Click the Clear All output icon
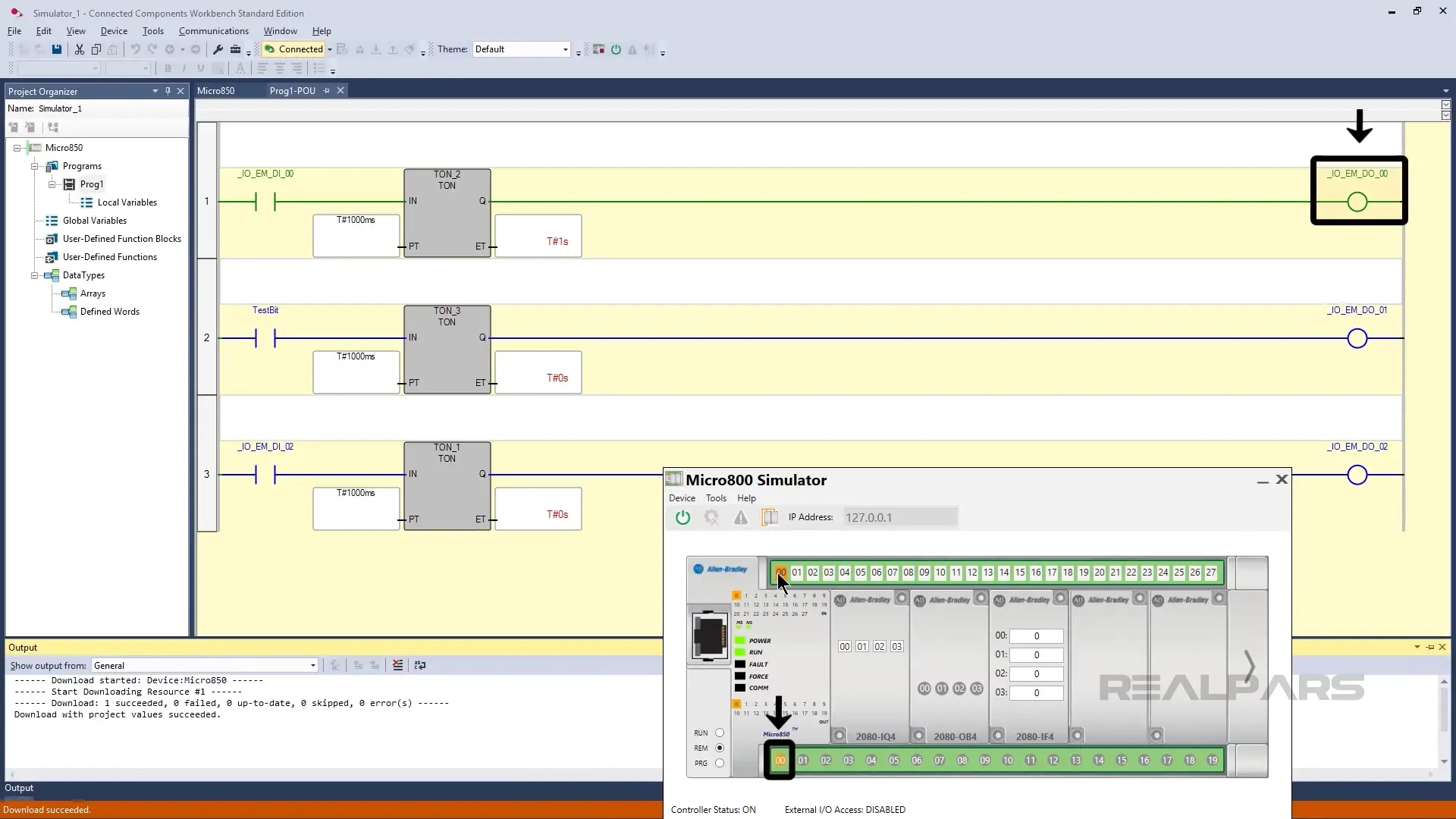Image resolution: width=1456 pixels, height=819 pixels. [x=397, y=665]
